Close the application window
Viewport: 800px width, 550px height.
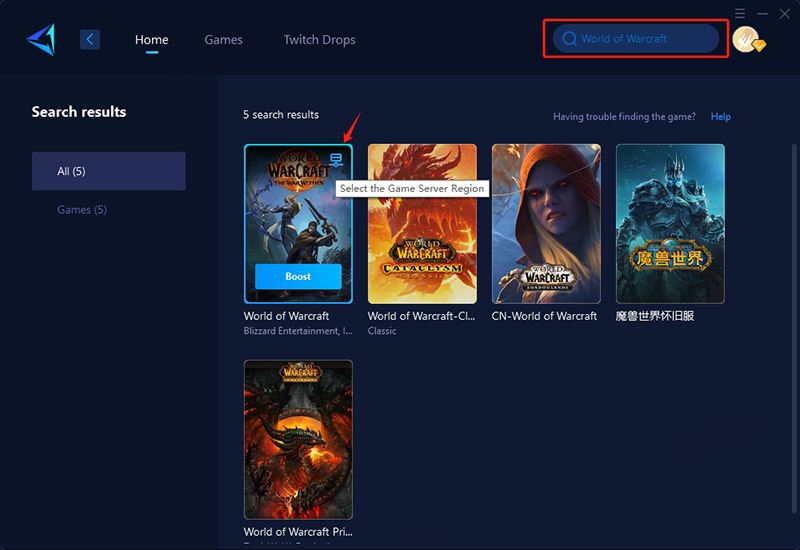[785, 13]
